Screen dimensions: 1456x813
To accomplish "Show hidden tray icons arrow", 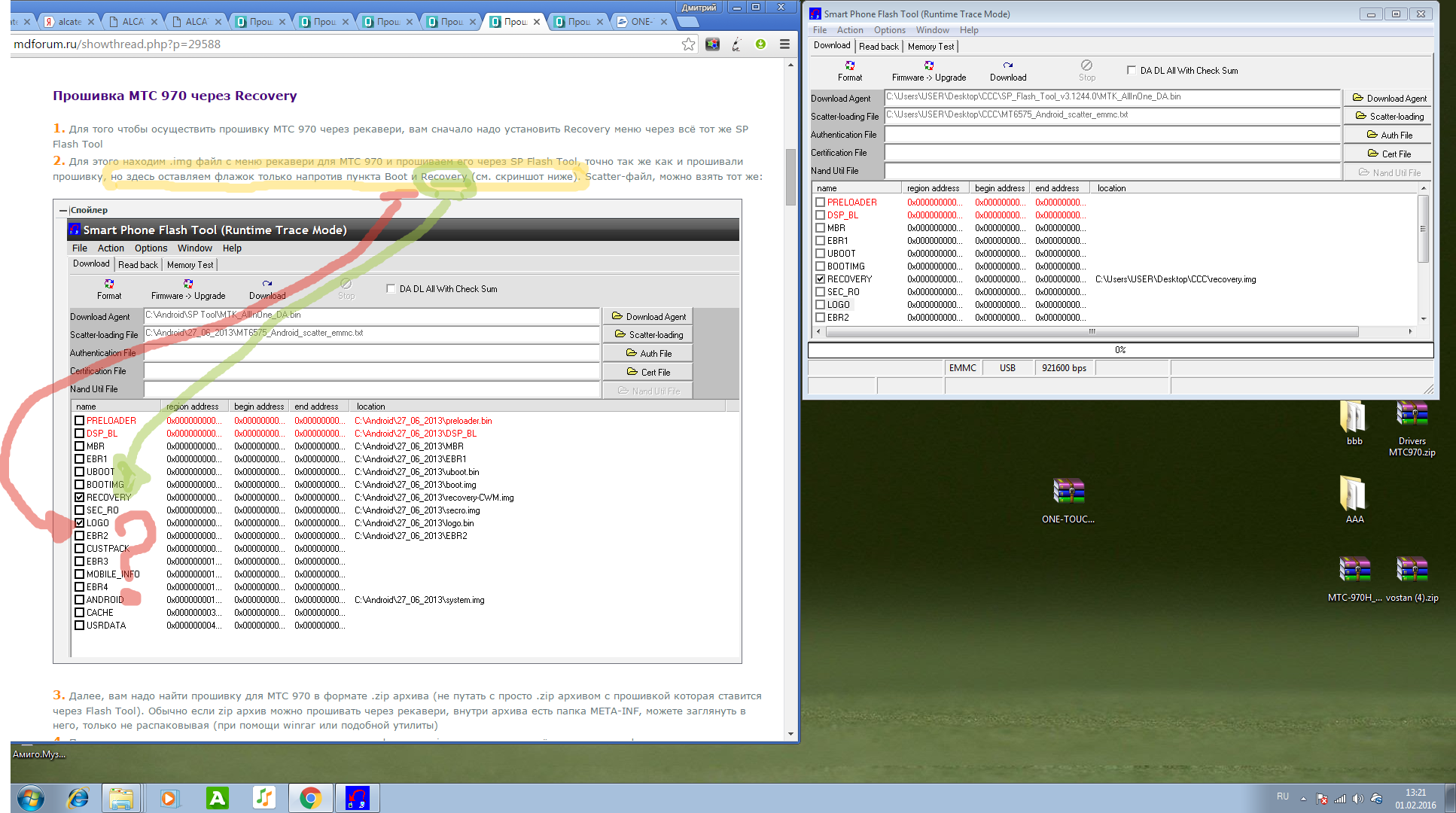I will click(1303, 799).
